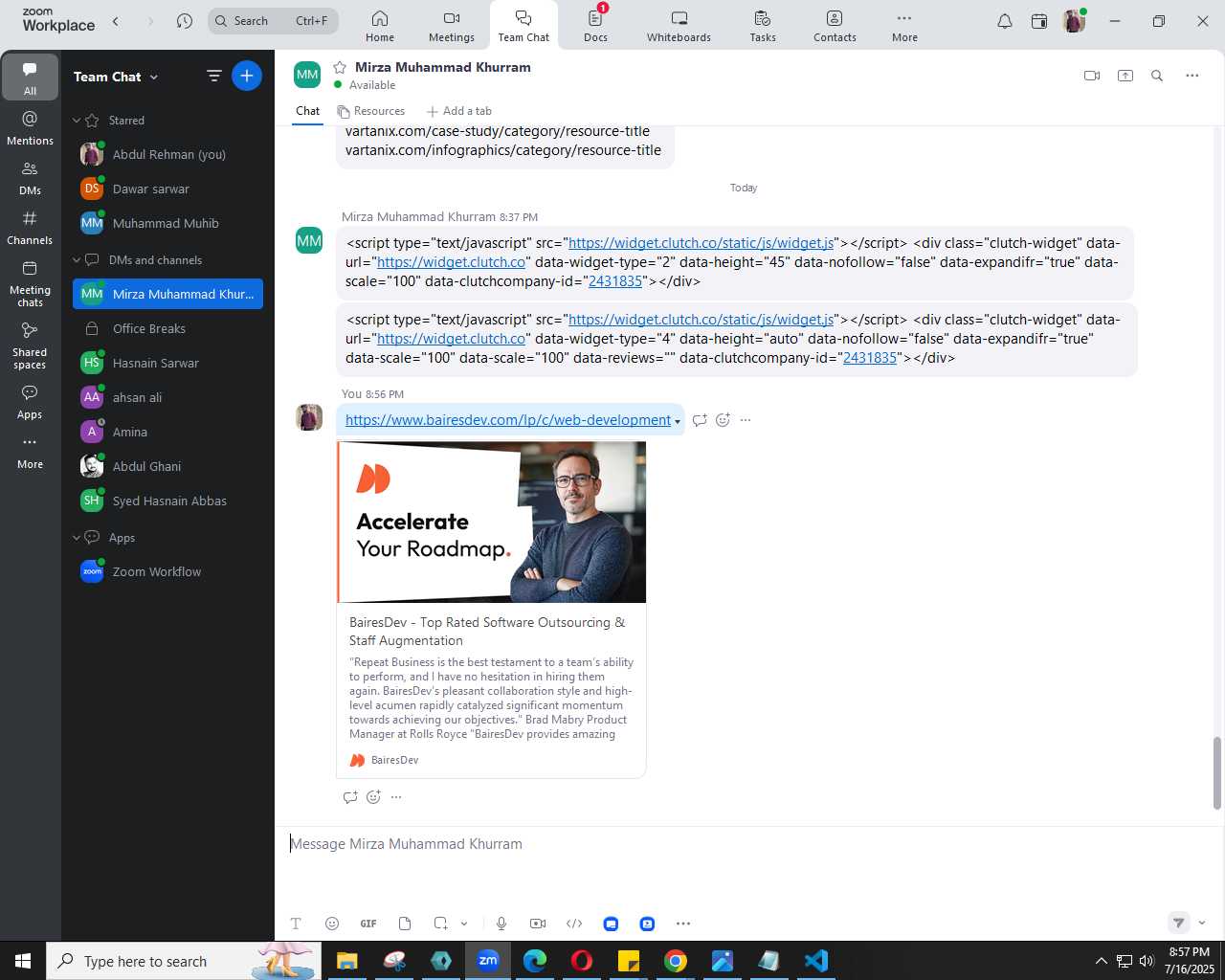Open the calendar icon in top bar
The height and width of the screenshot is (980, 1225).
click(x=1039, y=21)
